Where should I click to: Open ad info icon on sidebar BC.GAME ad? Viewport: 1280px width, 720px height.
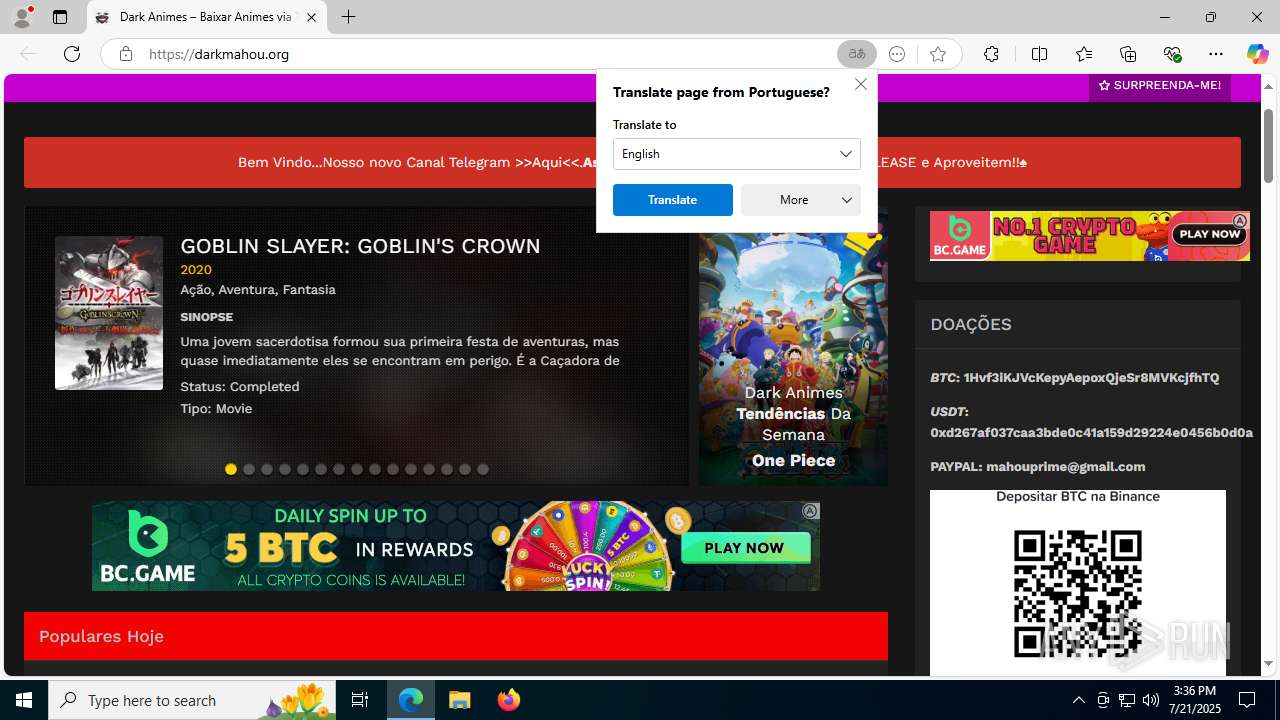[x=1240, y=220]
